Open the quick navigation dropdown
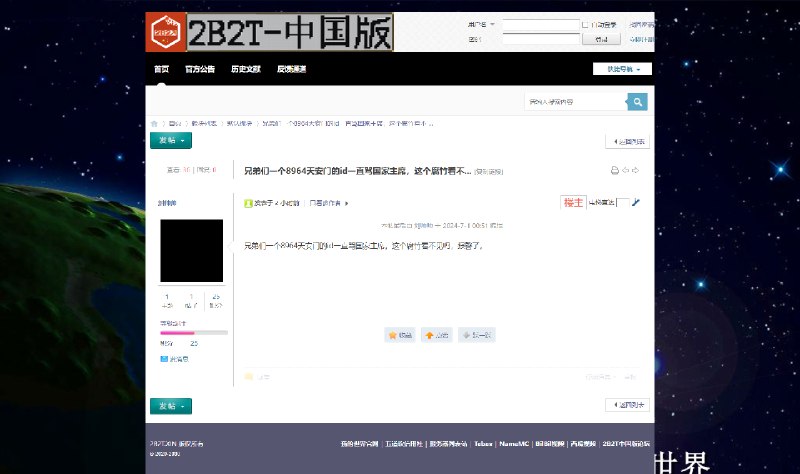 click(622, 69)
